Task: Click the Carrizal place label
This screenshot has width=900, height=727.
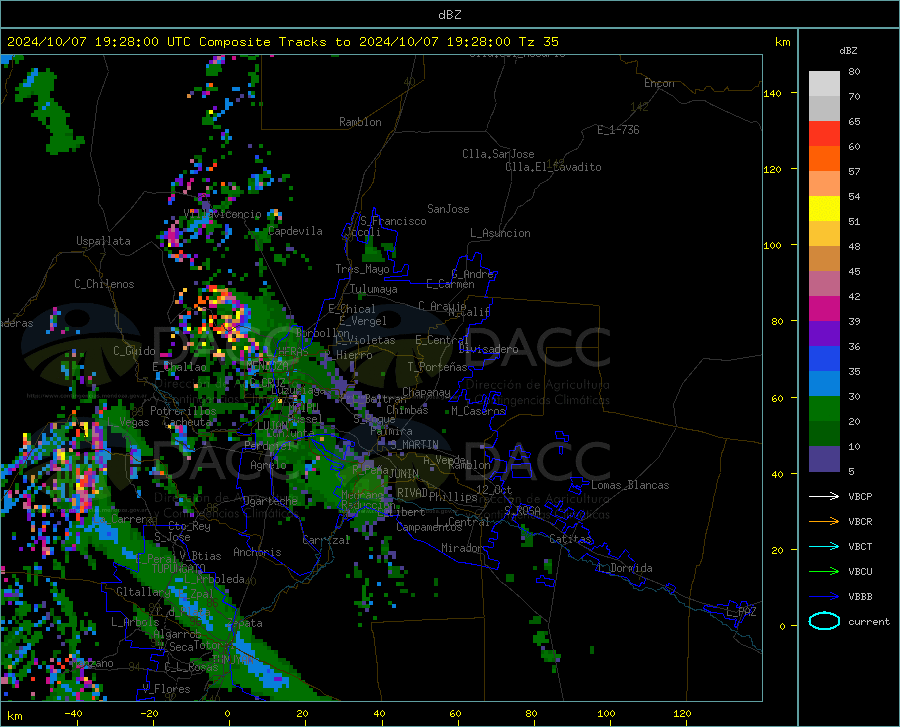Action: coord(326,540)
